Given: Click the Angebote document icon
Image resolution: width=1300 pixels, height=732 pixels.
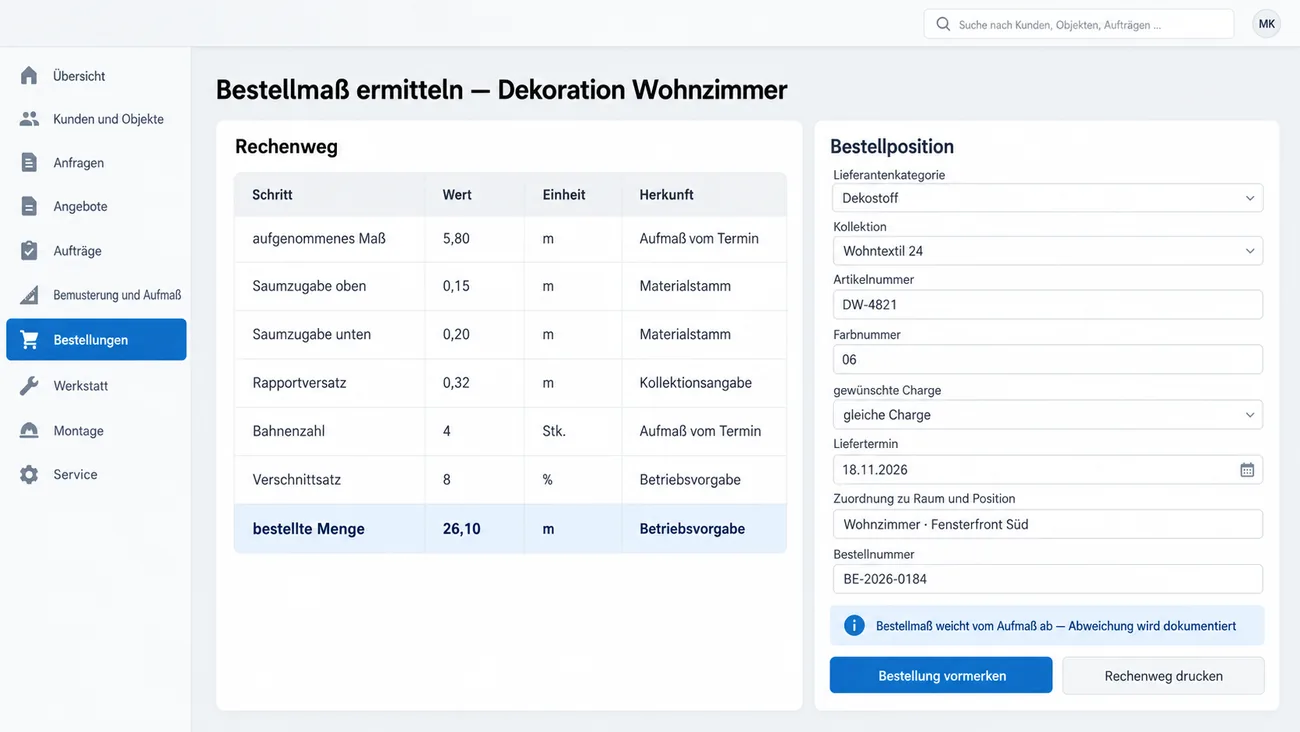Looking at the screenshot, I should point(29,206).
